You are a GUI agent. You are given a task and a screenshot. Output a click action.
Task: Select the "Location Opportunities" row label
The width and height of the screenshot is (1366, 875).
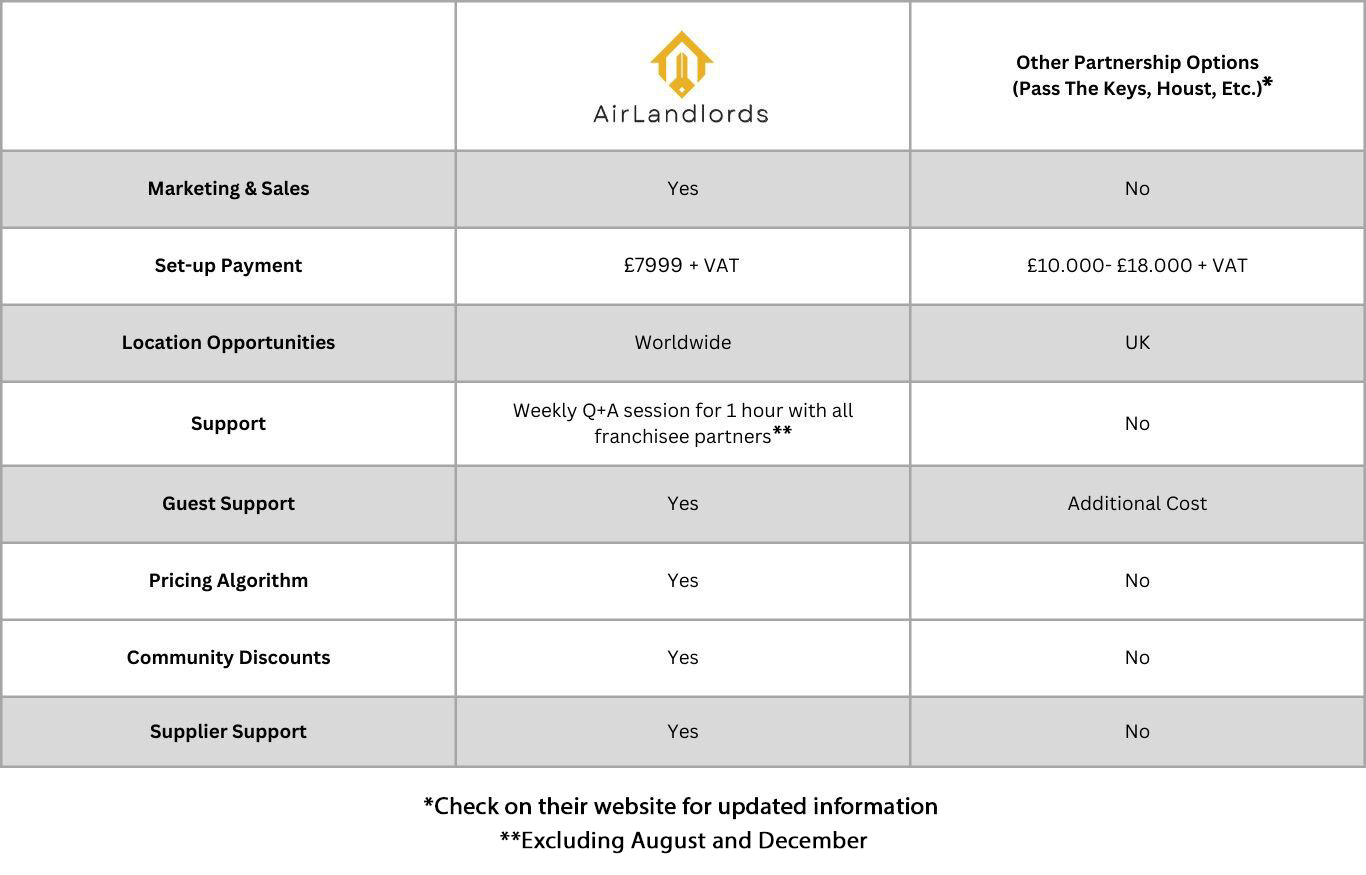[228, 343]
